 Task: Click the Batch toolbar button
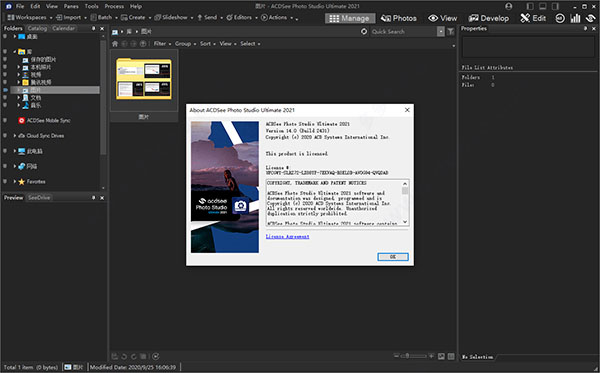pos(103,18)
